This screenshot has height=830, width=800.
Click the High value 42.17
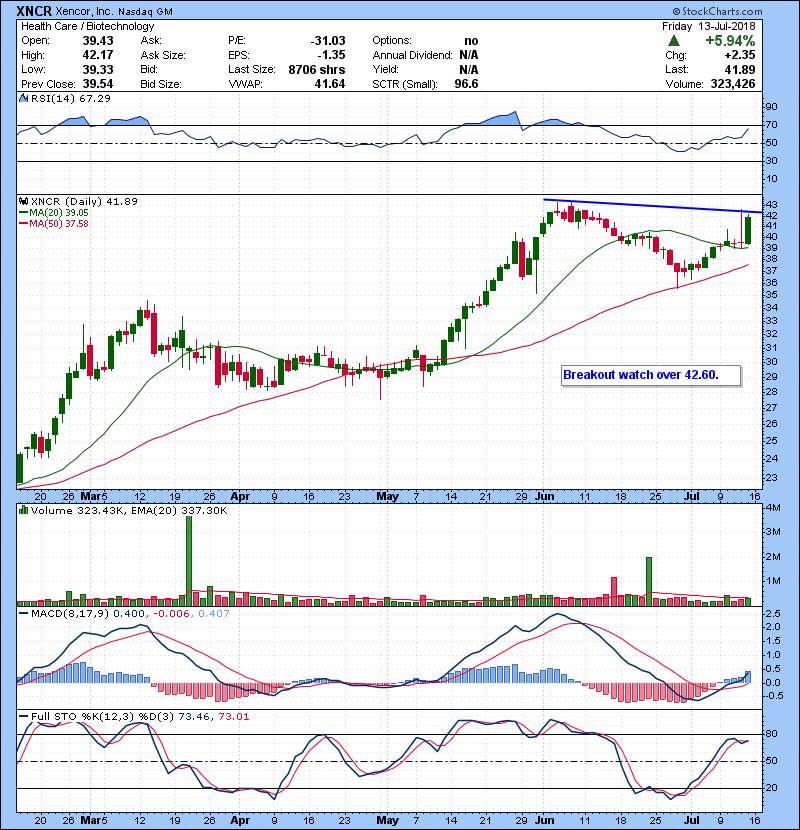point(98,55)
